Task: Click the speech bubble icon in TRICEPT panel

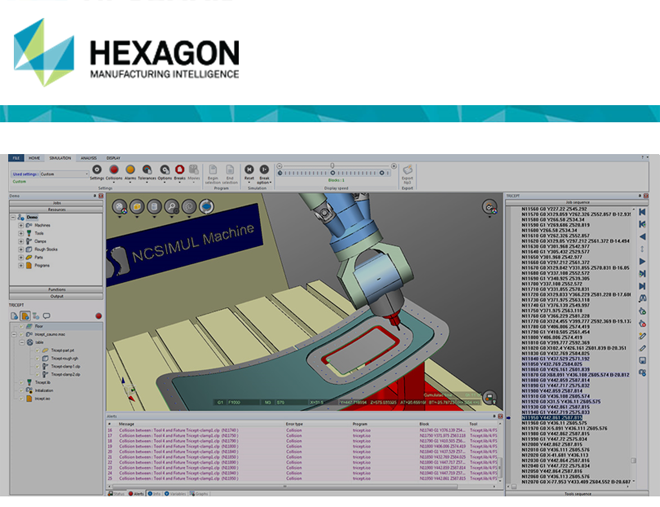Action: coord(47,316)
